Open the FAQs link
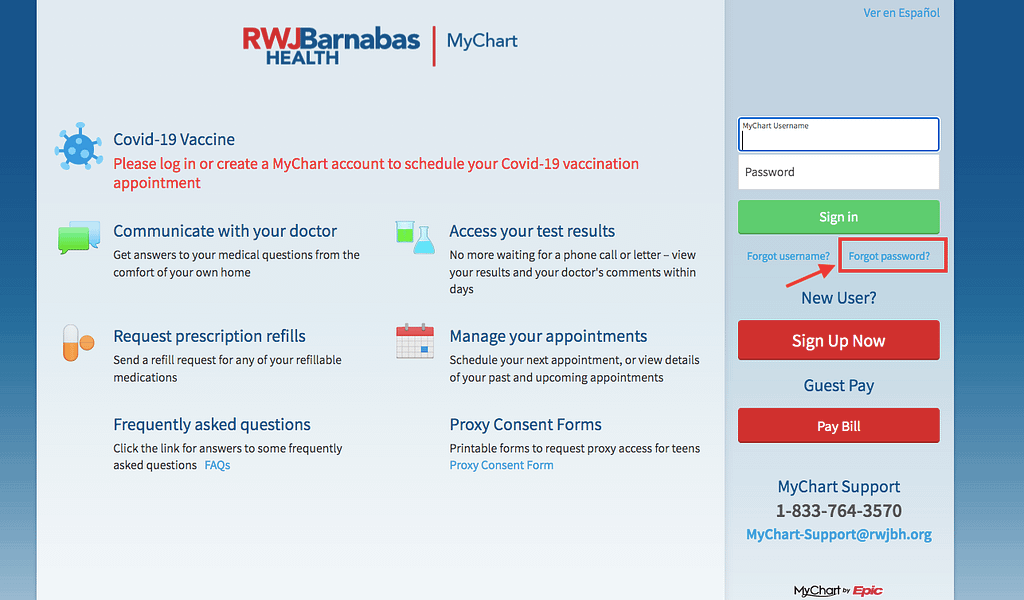This screenshot has width=1024, height=600. (217, 466)
